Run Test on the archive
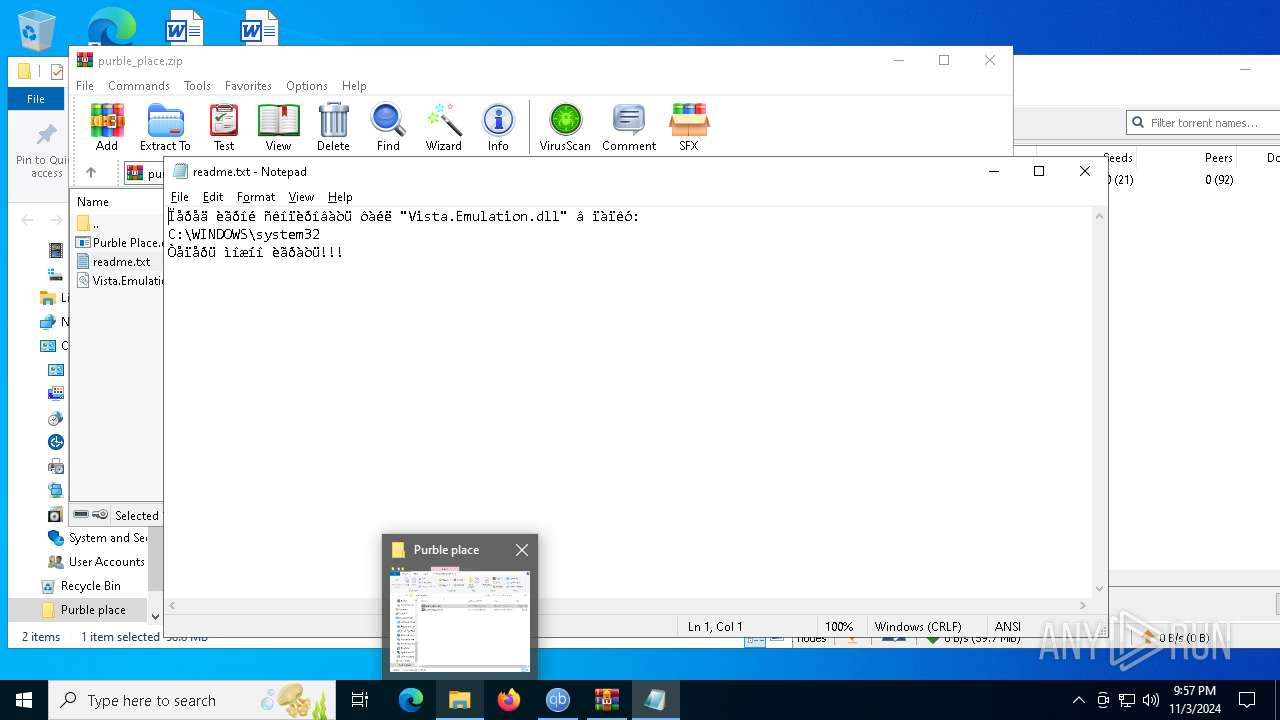This screenshot has height=720, width=1280. [224, 127]
